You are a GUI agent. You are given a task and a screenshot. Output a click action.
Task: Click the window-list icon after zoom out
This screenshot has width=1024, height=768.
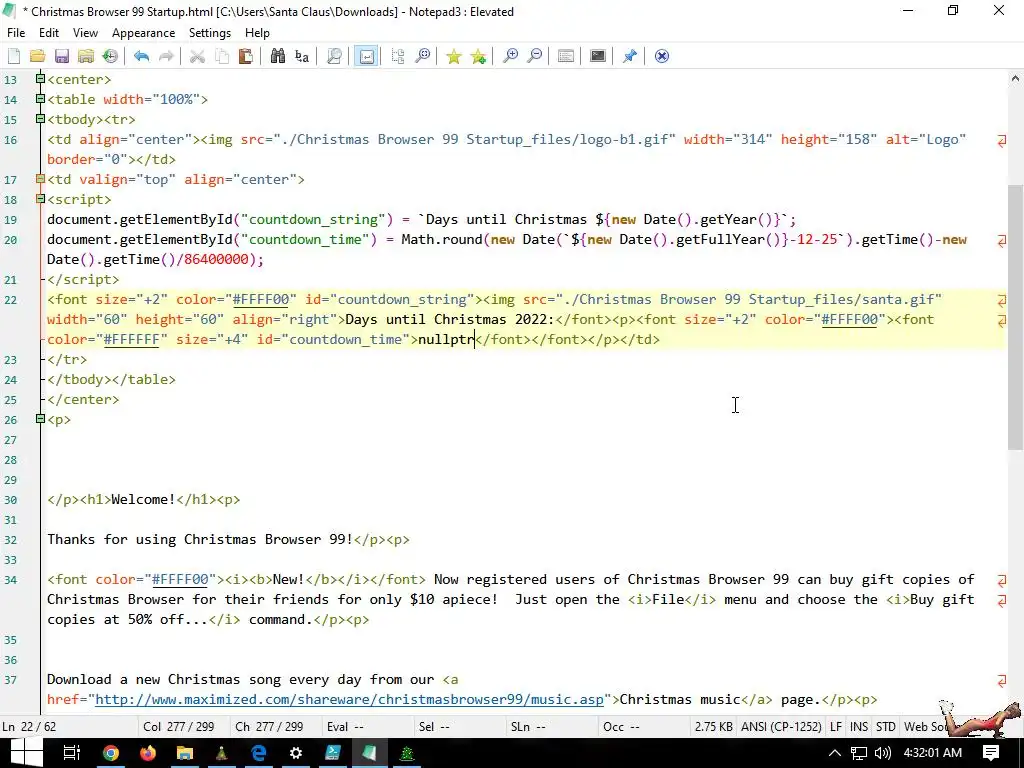pyautogui.click(x=566, y=56)
